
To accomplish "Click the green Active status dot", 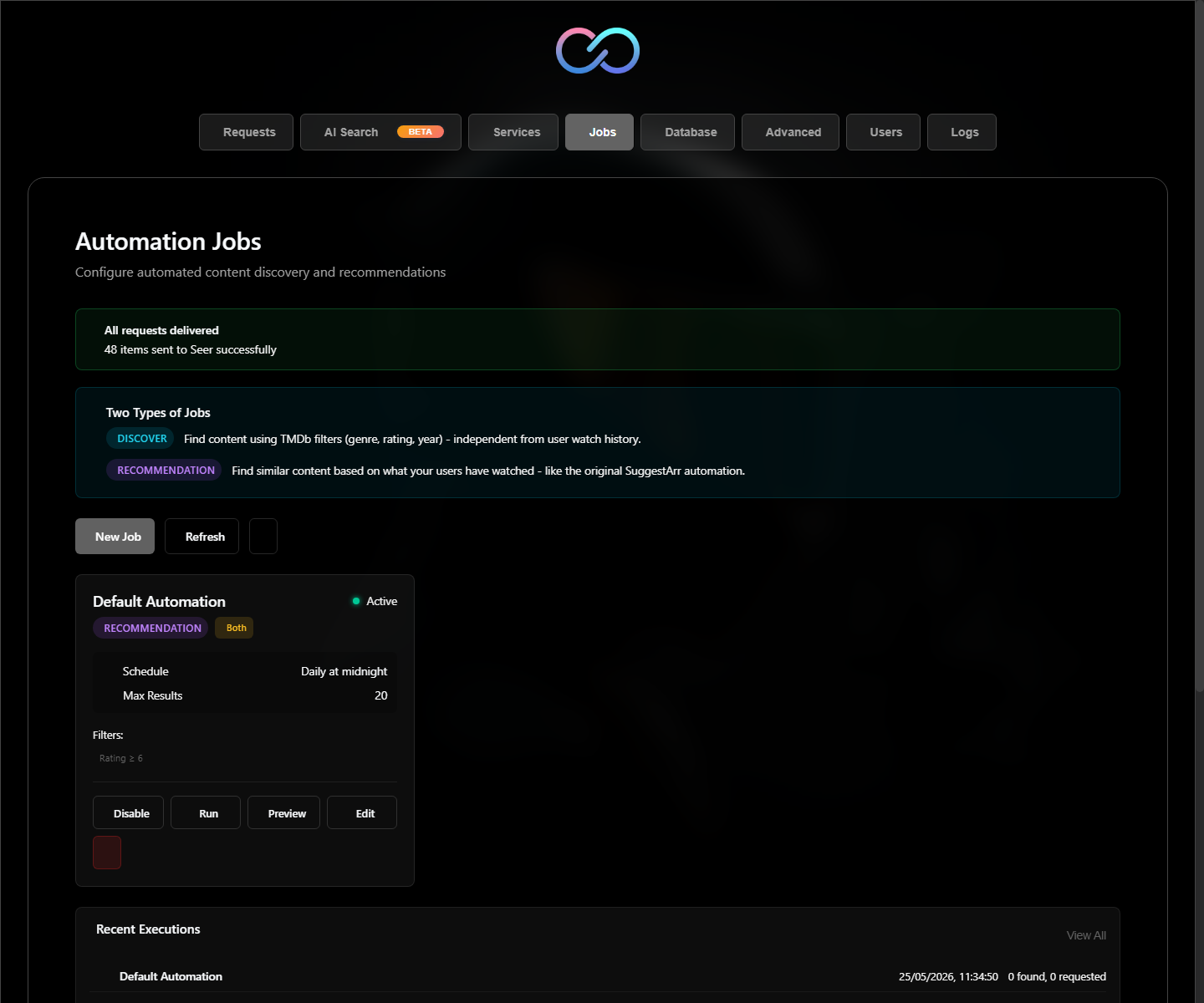I will [x=356, y=601].
